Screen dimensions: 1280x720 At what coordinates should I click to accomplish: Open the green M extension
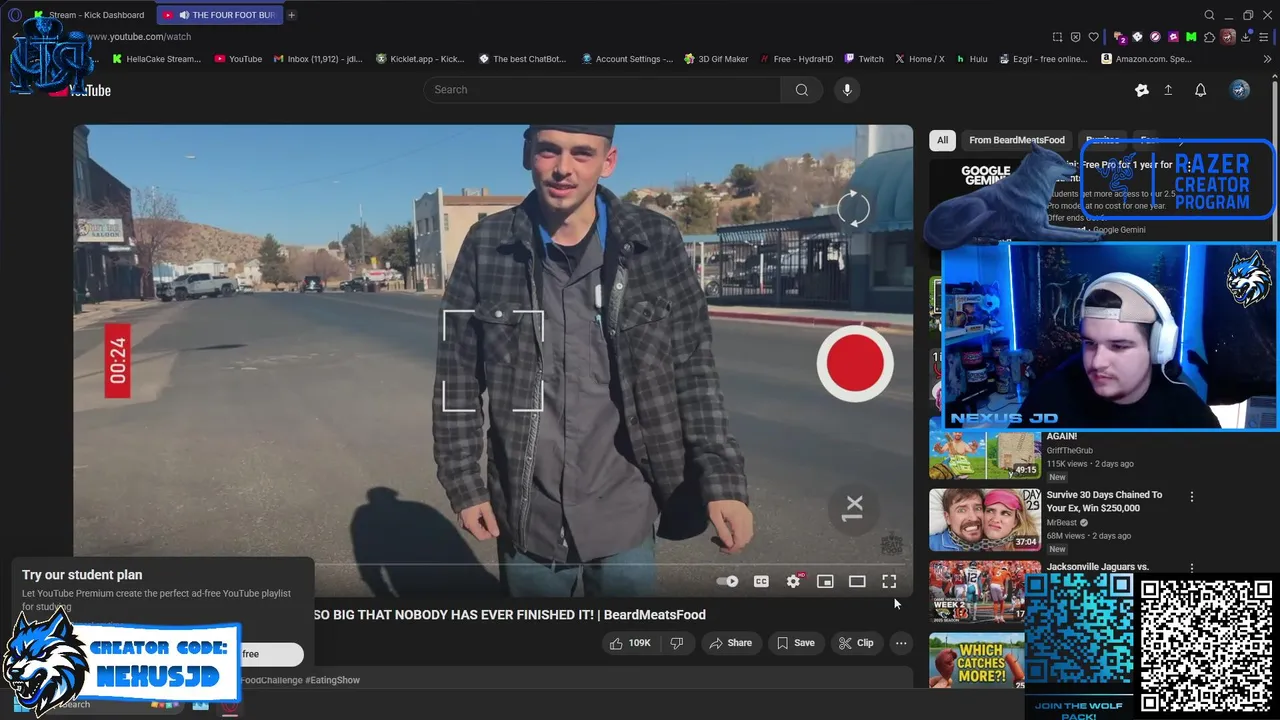click(x=1191, y=37)
